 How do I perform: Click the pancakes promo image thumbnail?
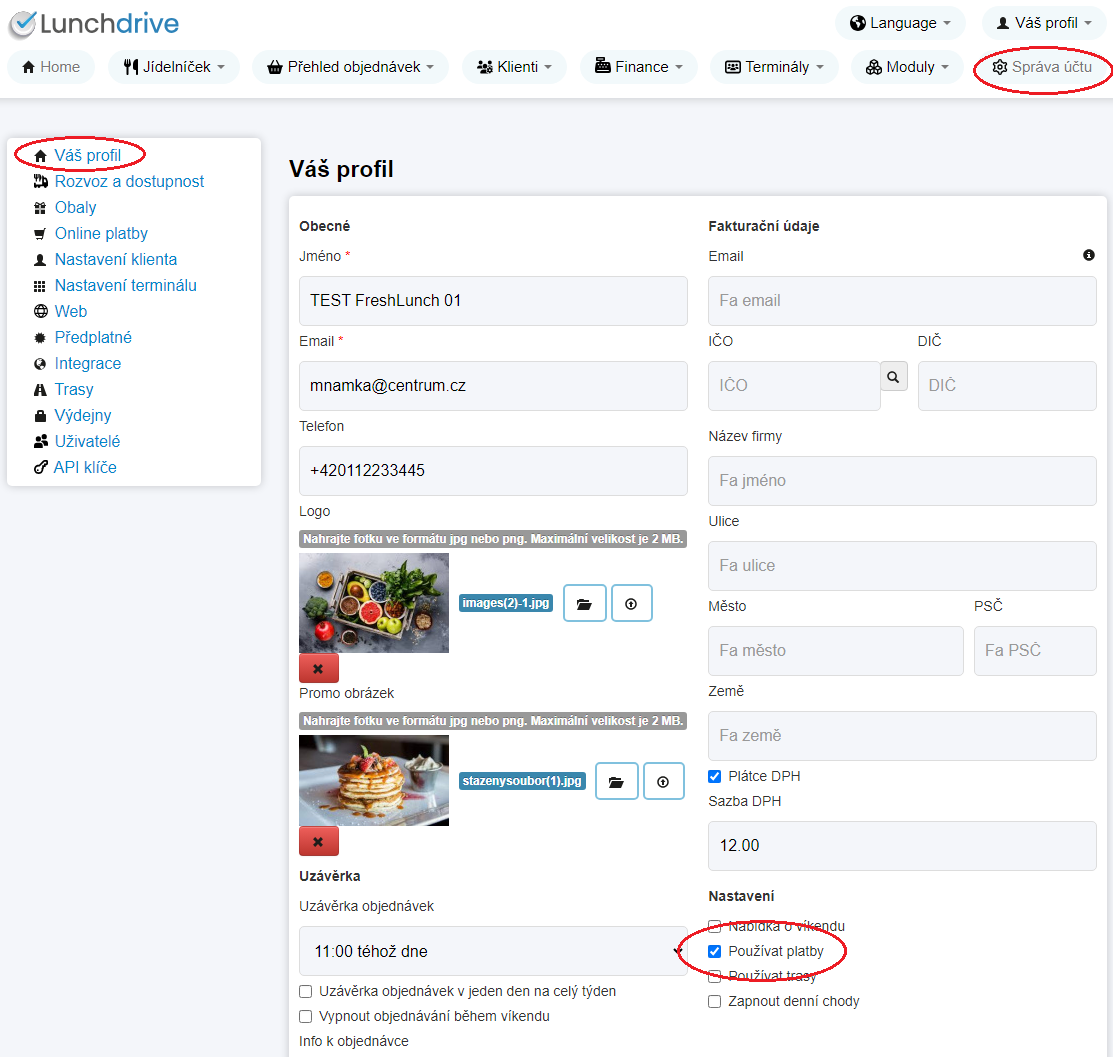[374, 781]
